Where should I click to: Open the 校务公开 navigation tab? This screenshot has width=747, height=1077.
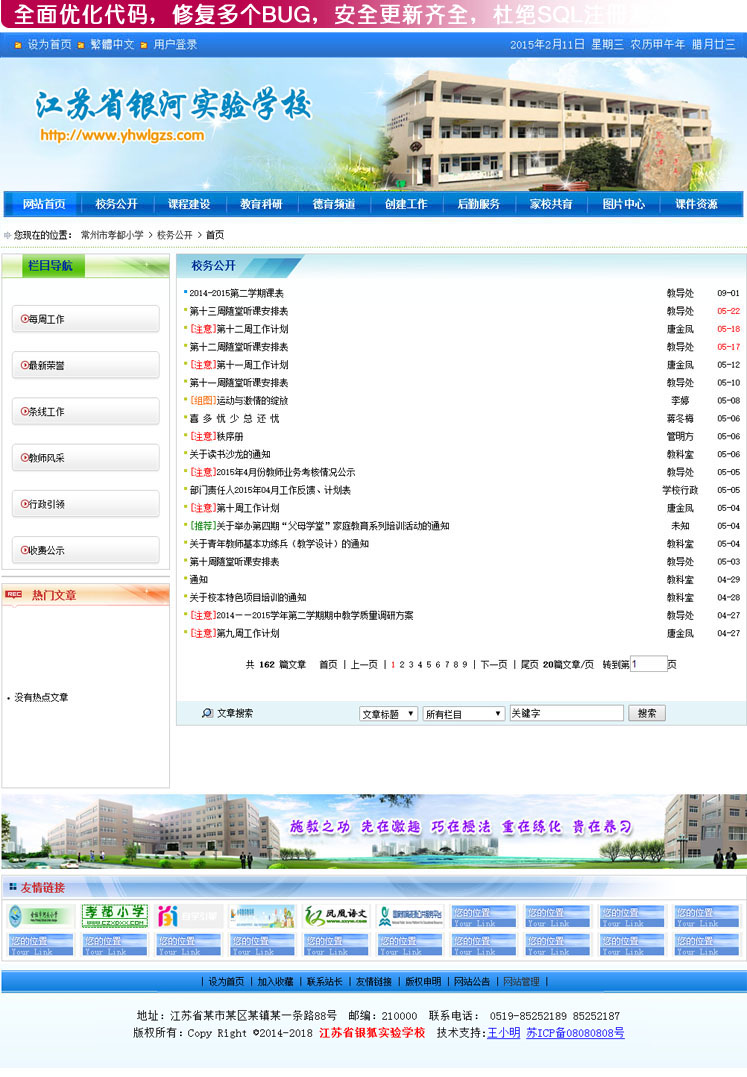(x=116, y=204)
